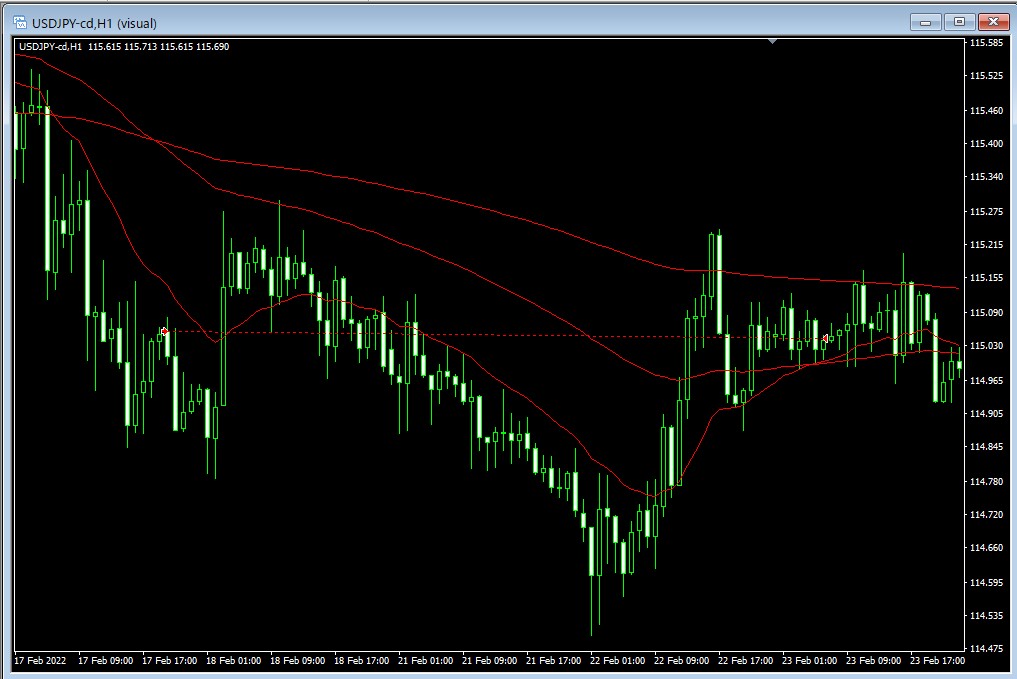Close the USDJPY-cd,H1 chart window
The height and width of the screenshot is (679, 1017).
click(x=992, y=22)
